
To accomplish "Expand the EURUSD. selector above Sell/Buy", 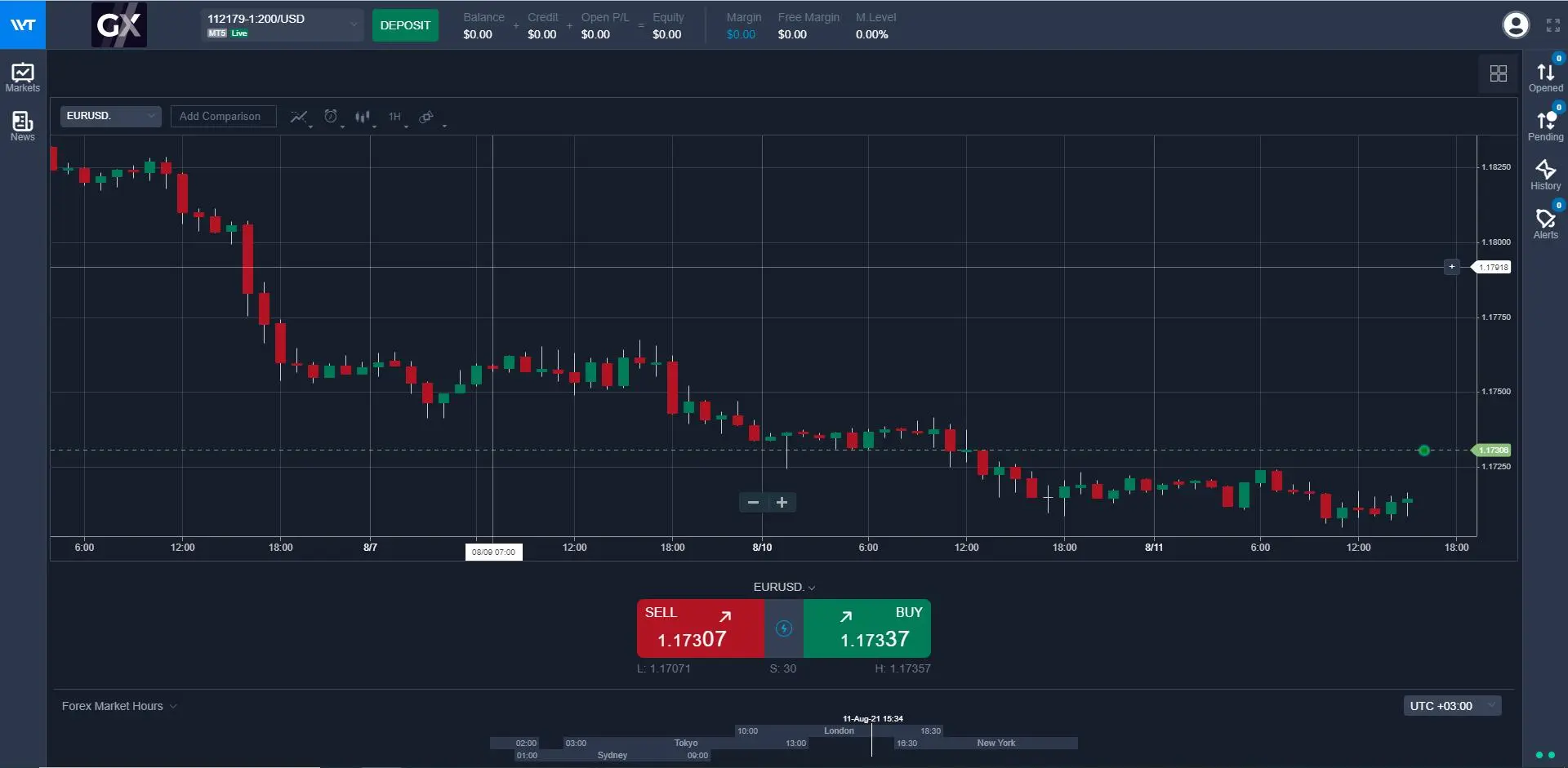I will (784, 587).
